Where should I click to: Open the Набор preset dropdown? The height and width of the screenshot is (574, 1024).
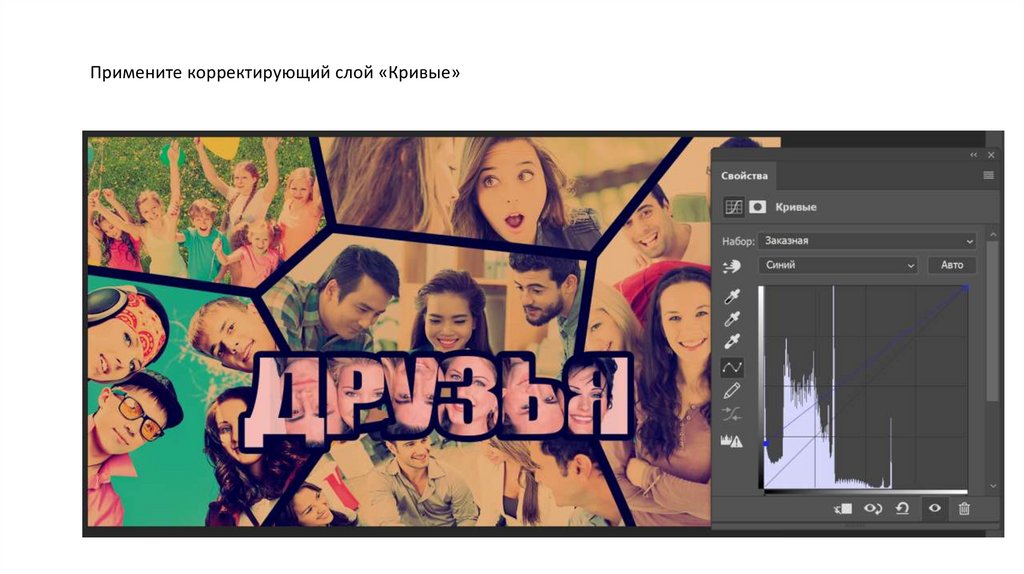(x=867, y=241)
